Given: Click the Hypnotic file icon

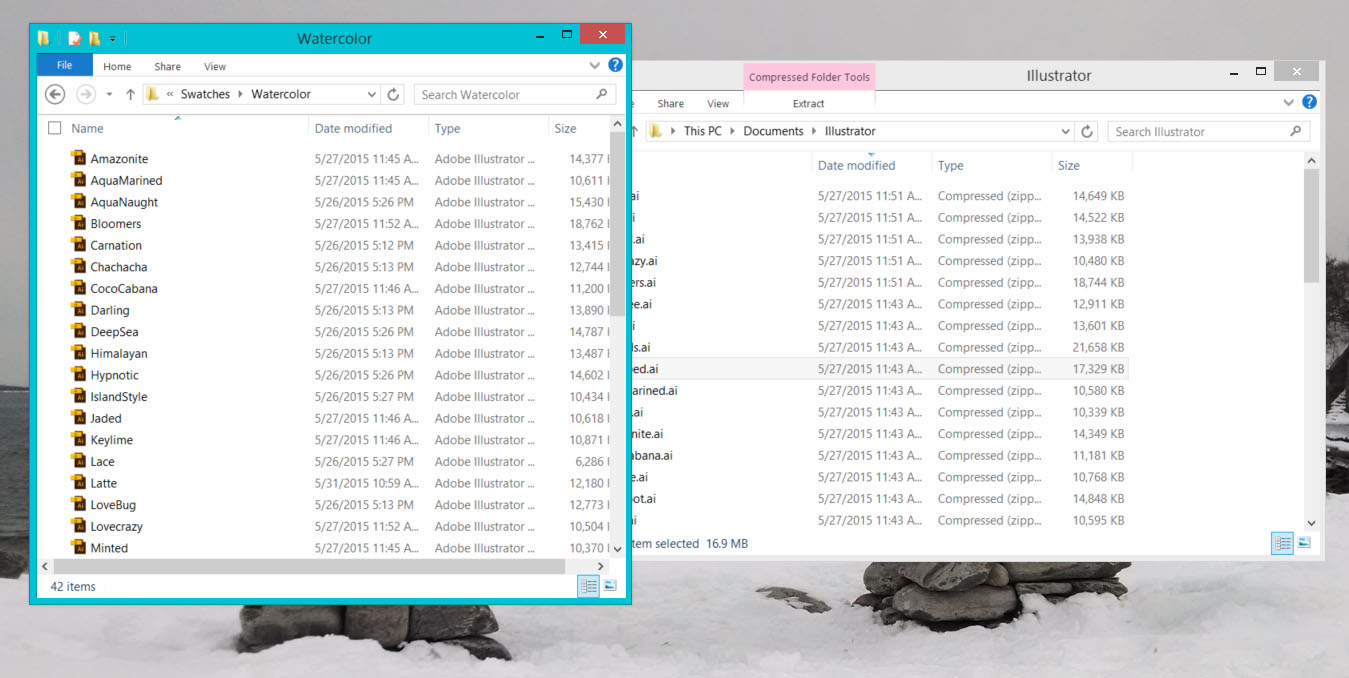Looking at the screenshot, I should (x=79, y=375).
